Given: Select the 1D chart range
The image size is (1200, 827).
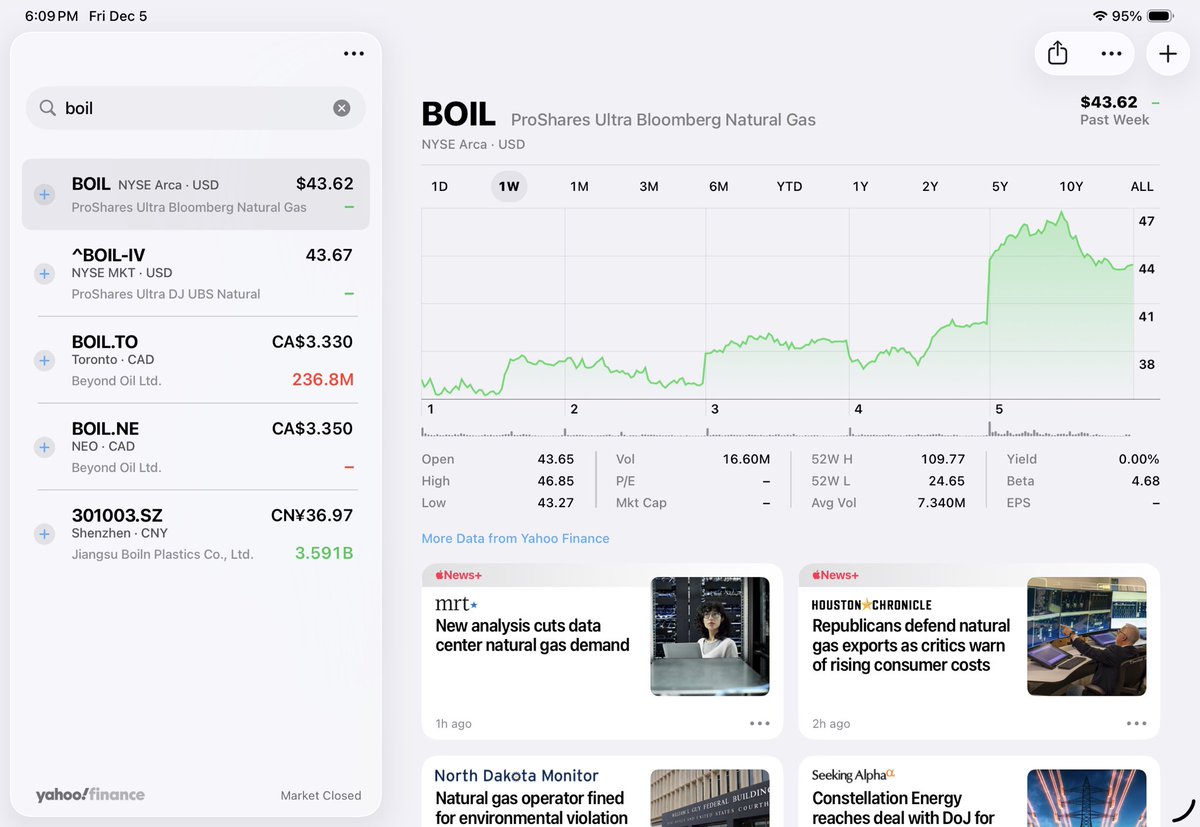Looking at the screenshot, I should 439,186.
